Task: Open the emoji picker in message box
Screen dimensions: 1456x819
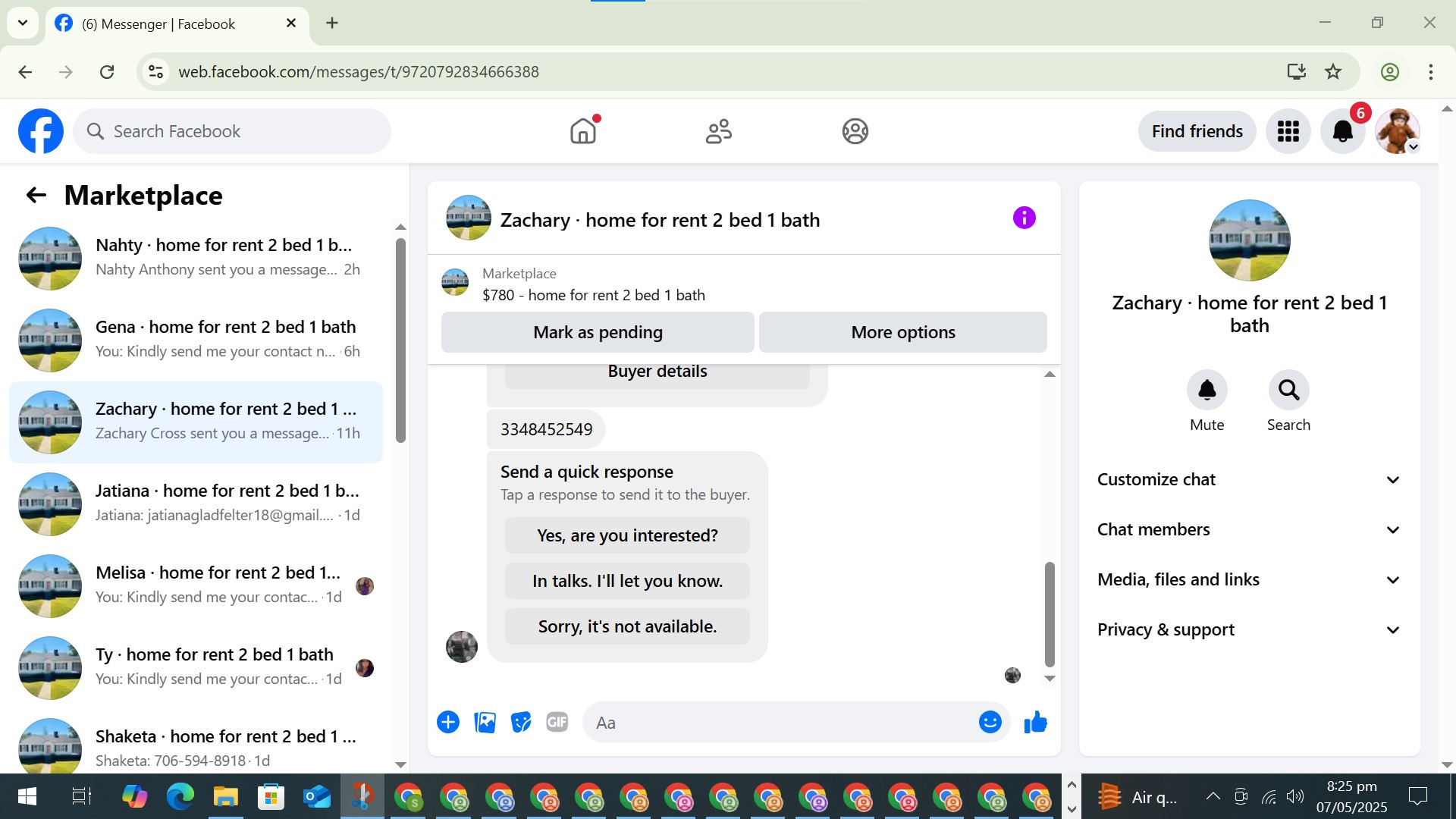Action: coord(990,723)
